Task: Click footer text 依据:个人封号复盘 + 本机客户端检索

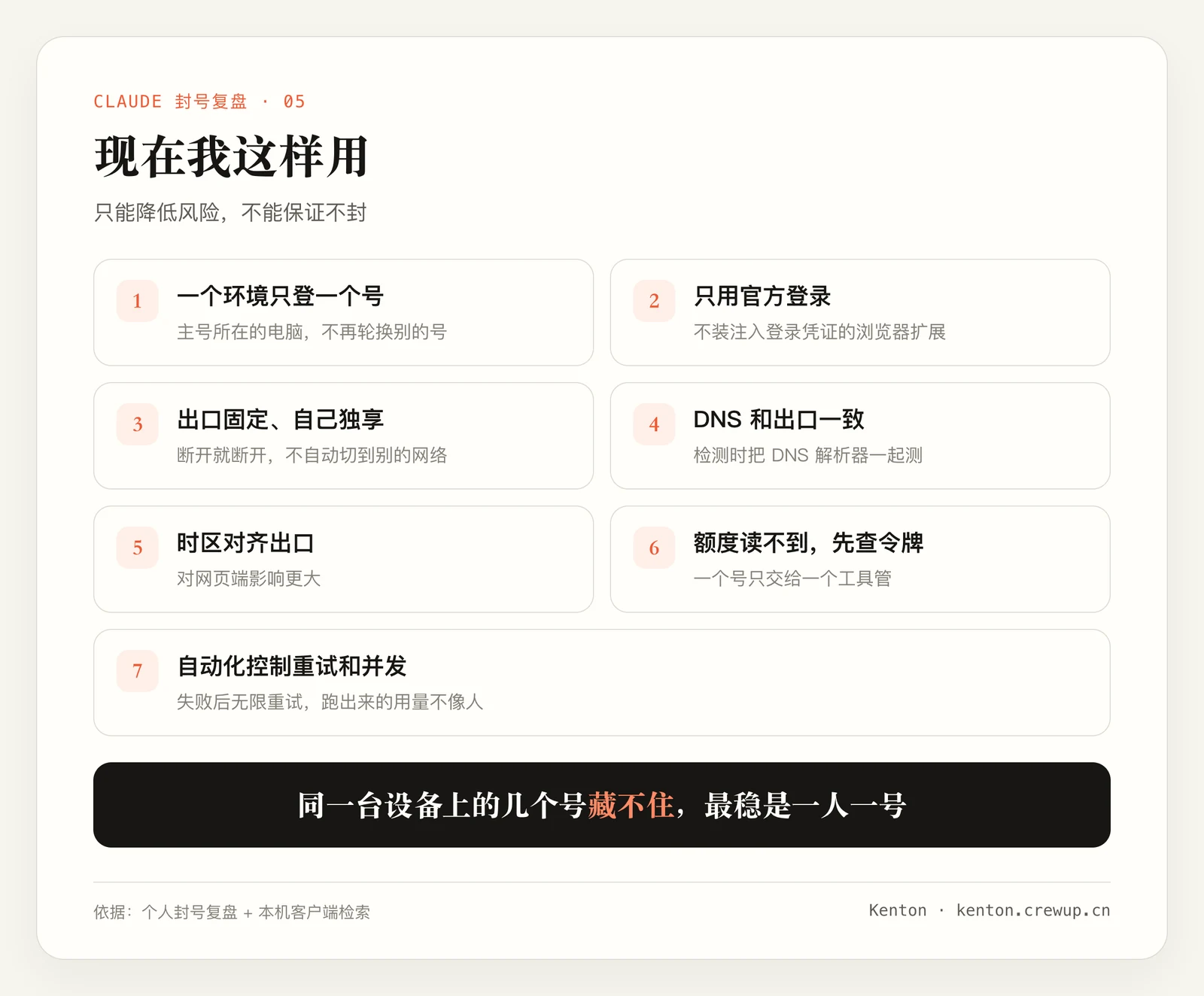Action: click(x=232, y=912)
